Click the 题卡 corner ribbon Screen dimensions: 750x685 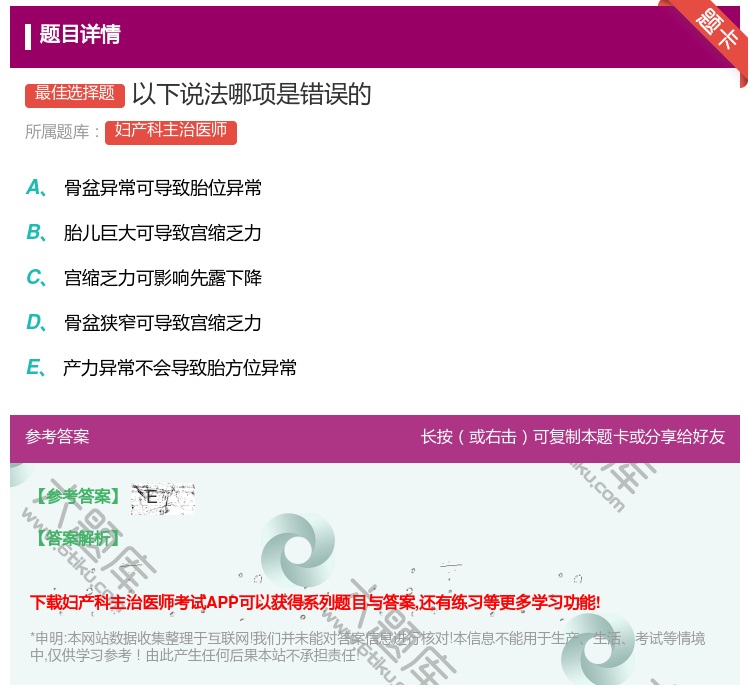coord(716,30)
